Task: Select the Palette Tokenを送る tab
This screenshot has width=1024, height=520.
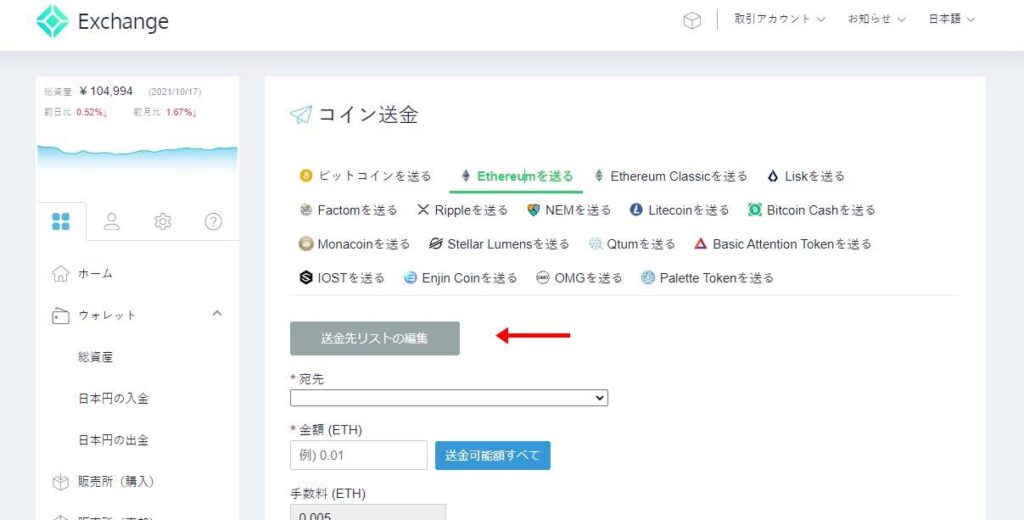Action: 707,278
